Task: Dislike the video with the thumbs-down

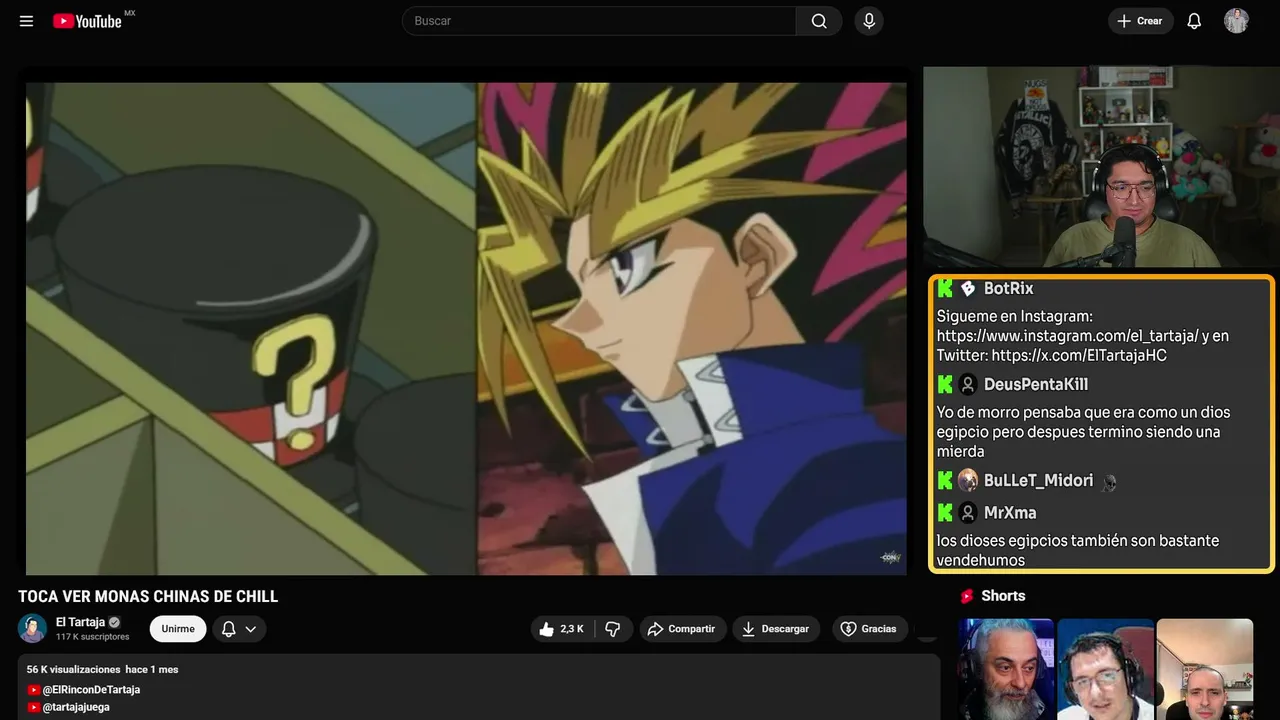Action: point(613,629)
